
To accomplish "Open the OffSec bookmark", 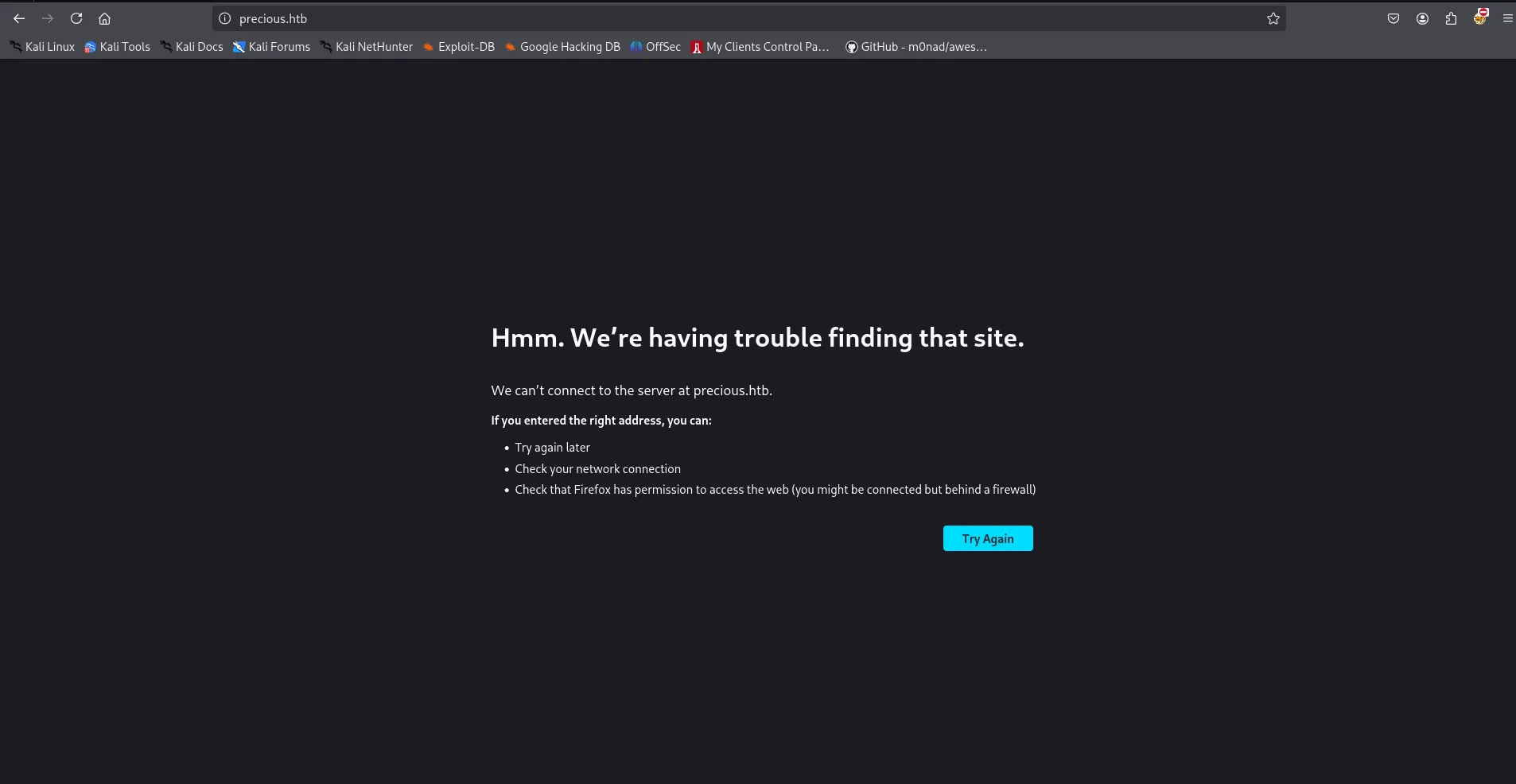I will coord(655,47).
